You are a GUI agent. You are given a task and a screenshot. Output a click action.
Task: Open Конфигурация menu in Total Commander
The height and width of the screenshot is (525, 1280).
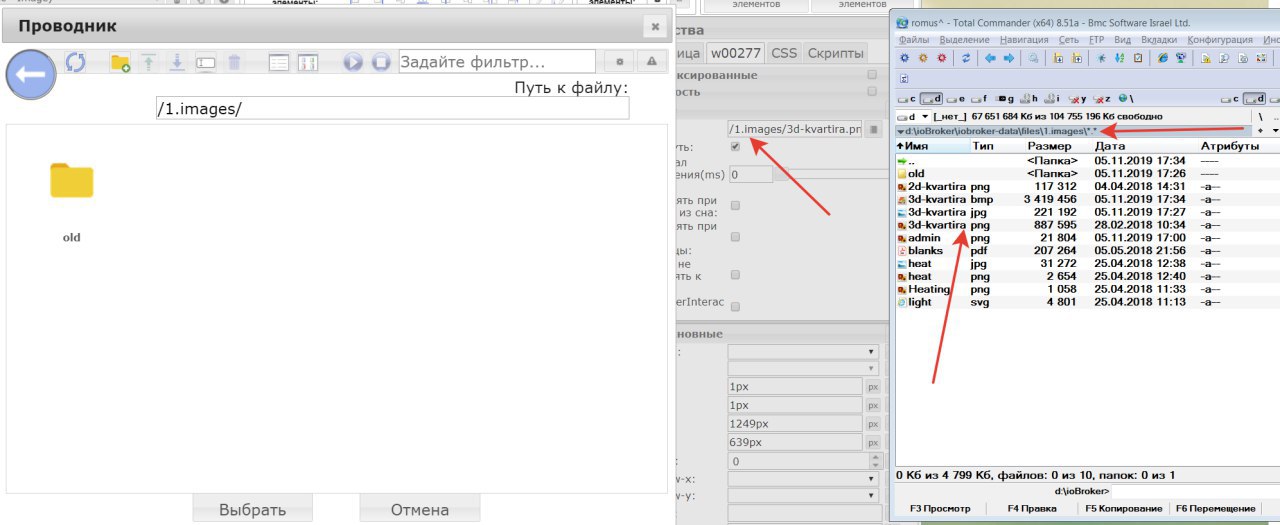(x=1220, y=39)
